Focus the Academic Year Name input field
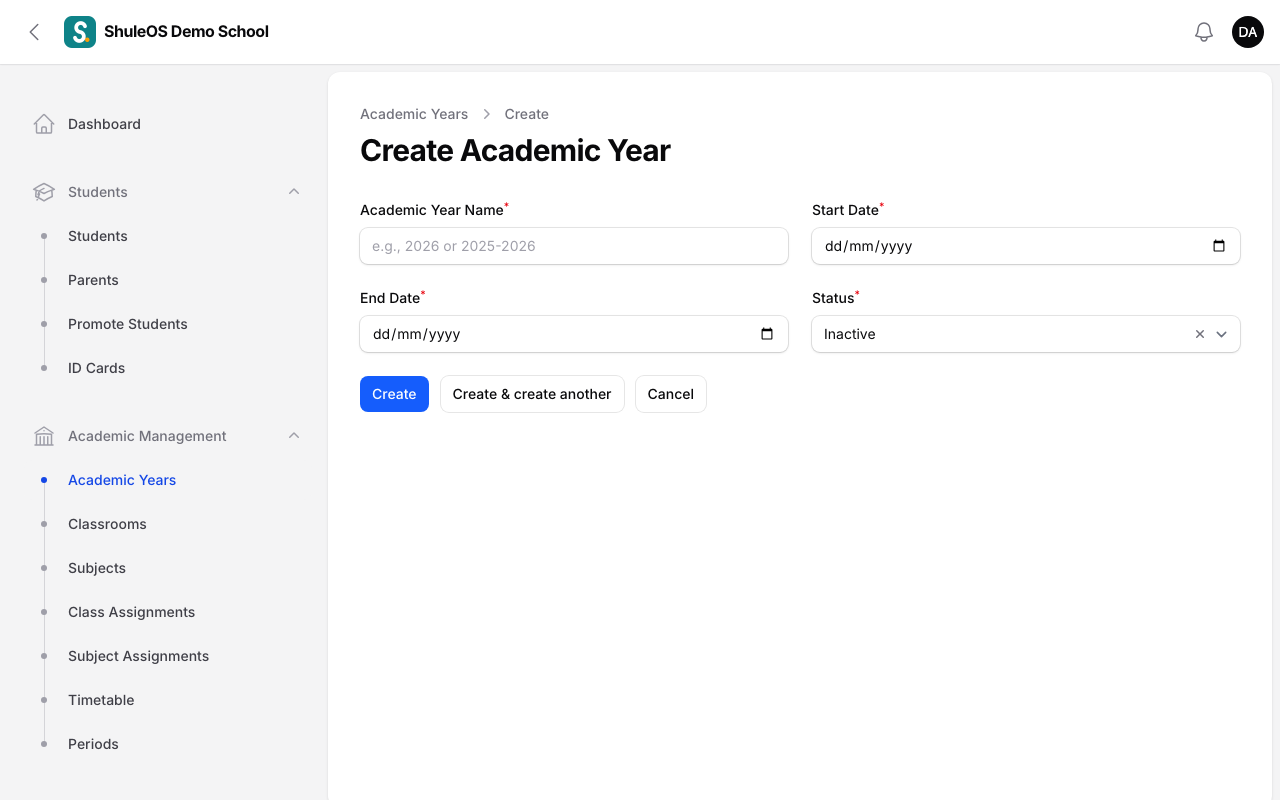The image size is (1280, 800). click(574, 246)
